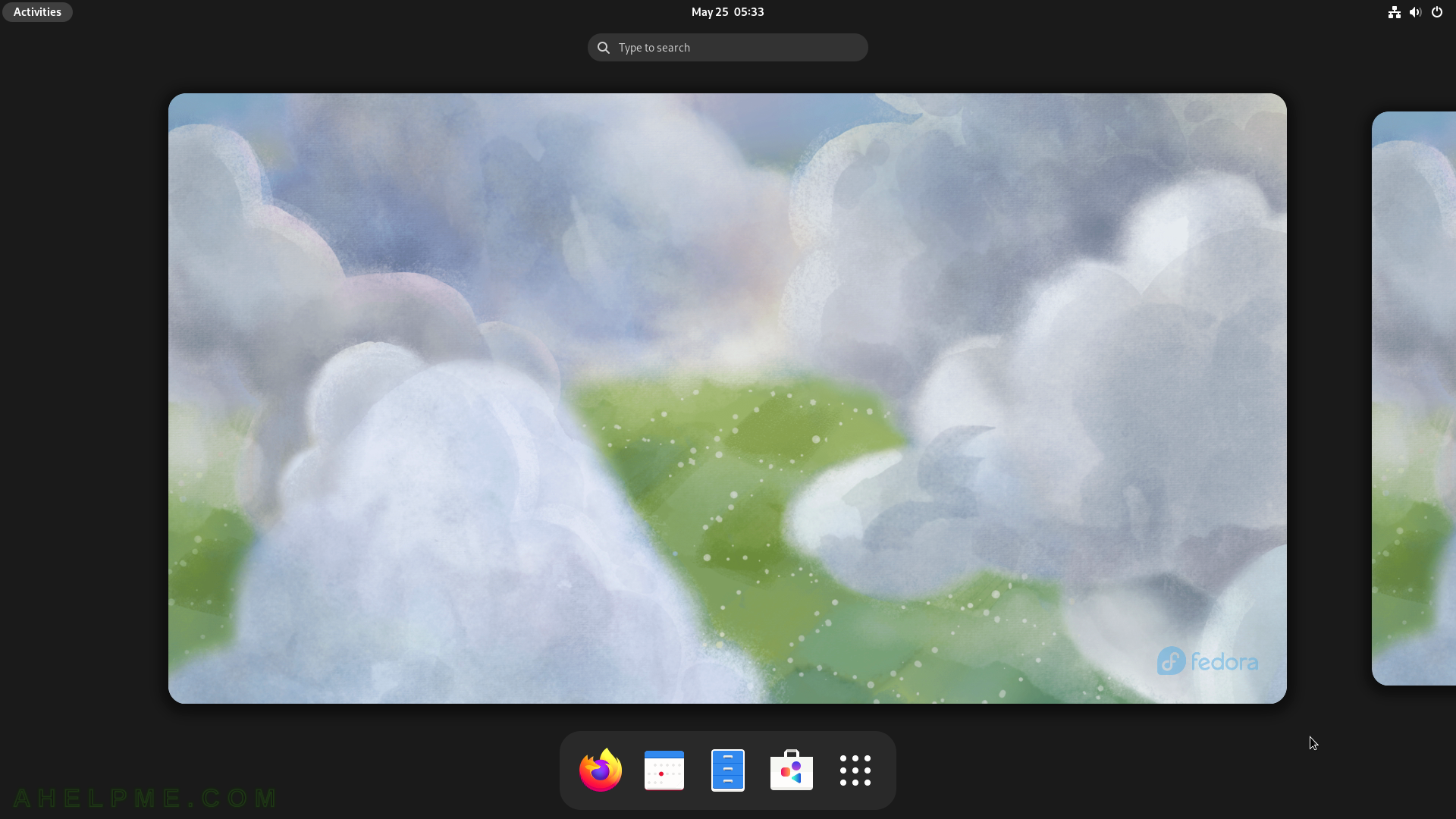Click the magnifier icon in the search bar
Viewport: 1456px width, 819px height.
tap(604, 48)
